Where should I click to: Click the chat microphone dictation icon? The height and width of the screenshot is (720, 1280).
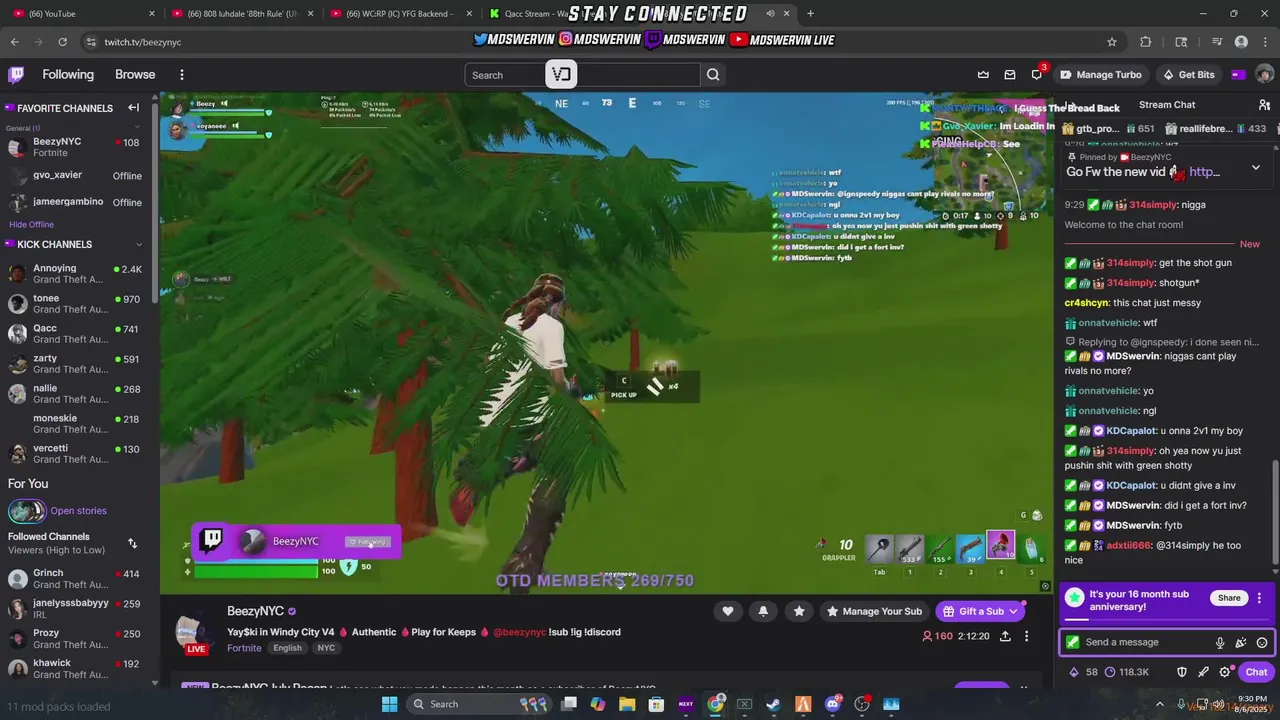[1220, 643]
